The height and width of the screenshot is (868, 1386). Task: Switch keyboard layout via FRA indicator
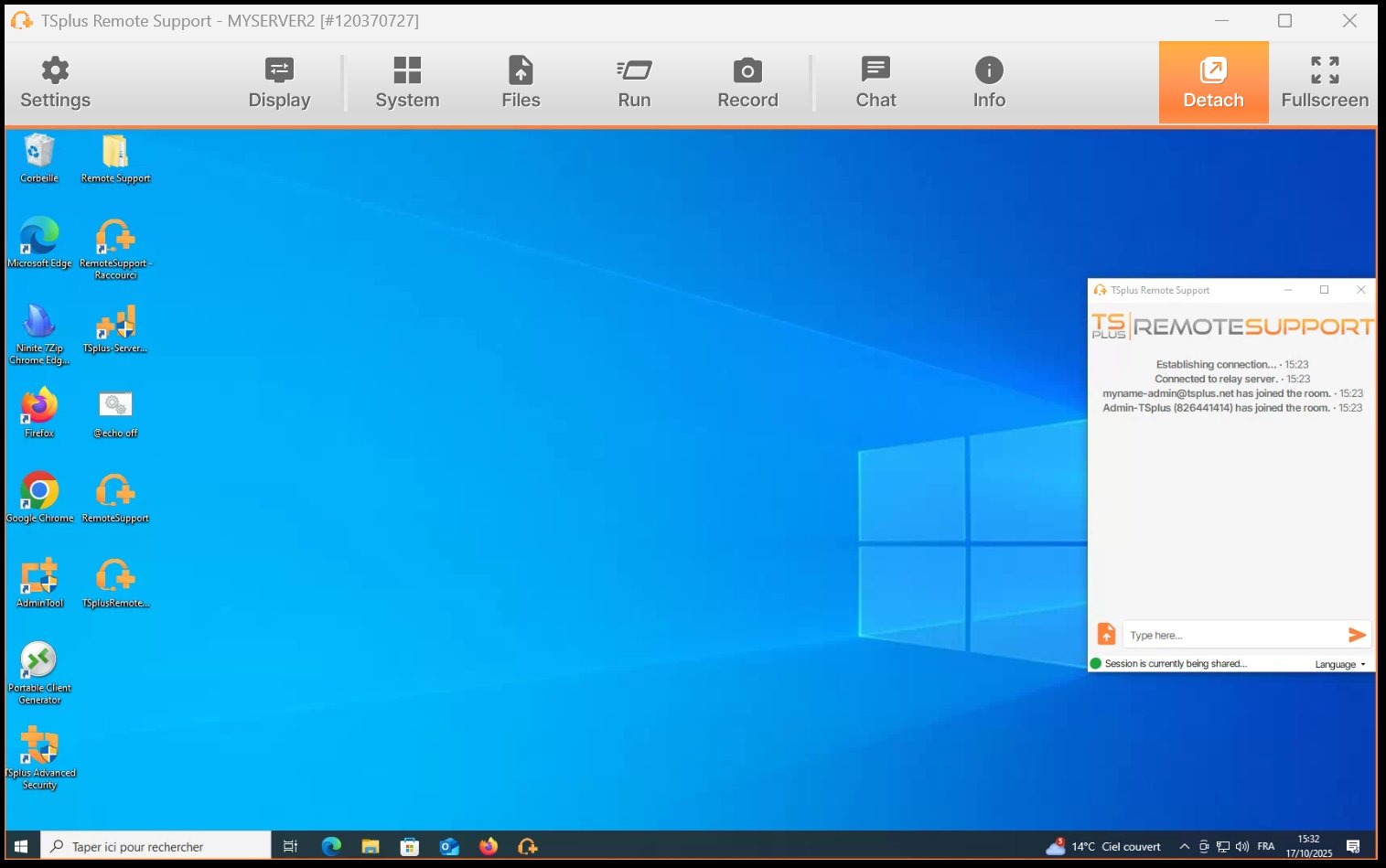[1266, 846]
